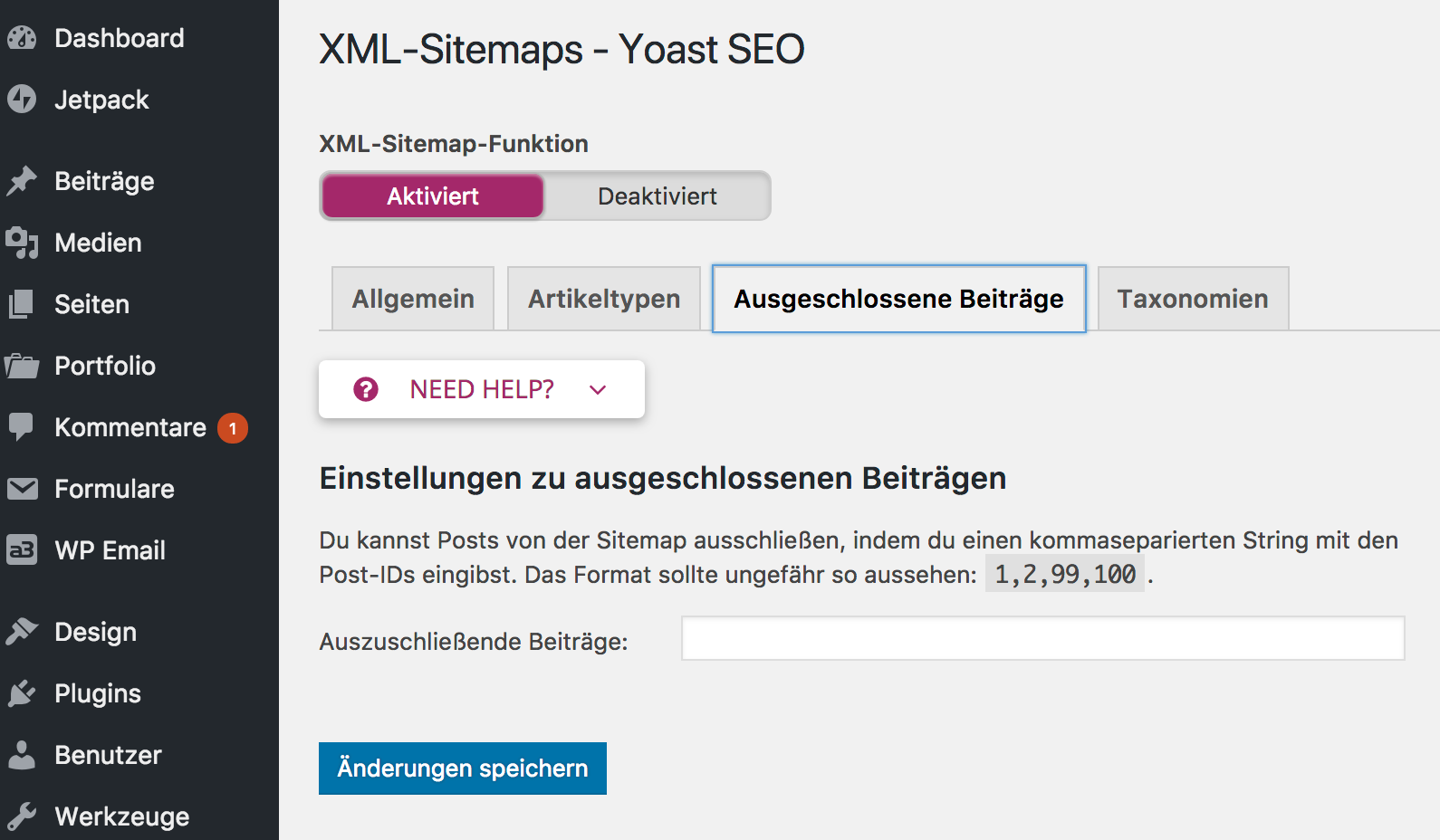This screenshot has height=840, width=1440.
Task: Click the Kommentare notification badge
Action: (233, 428)
